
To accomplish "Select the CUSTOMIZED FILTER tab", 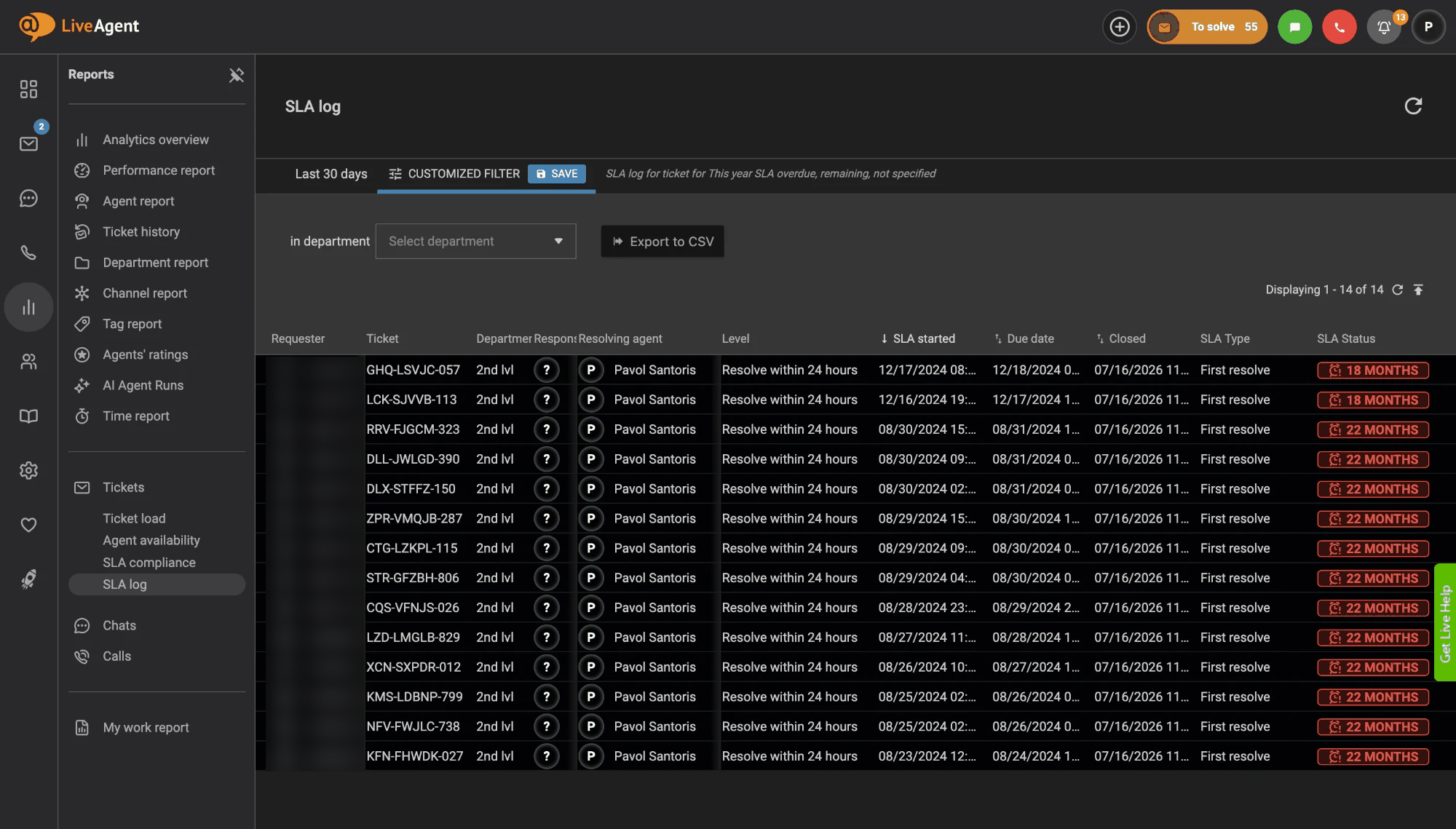I will [x=454, y=174].
